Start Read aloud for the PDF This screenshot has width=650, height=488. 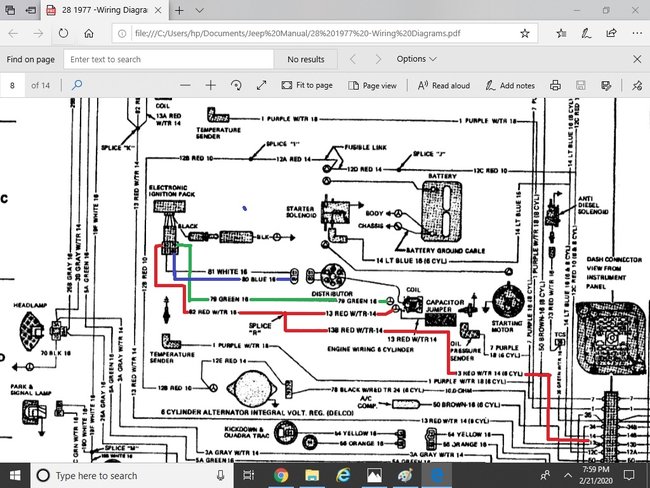pyautogui.click(x=443, y=85)
